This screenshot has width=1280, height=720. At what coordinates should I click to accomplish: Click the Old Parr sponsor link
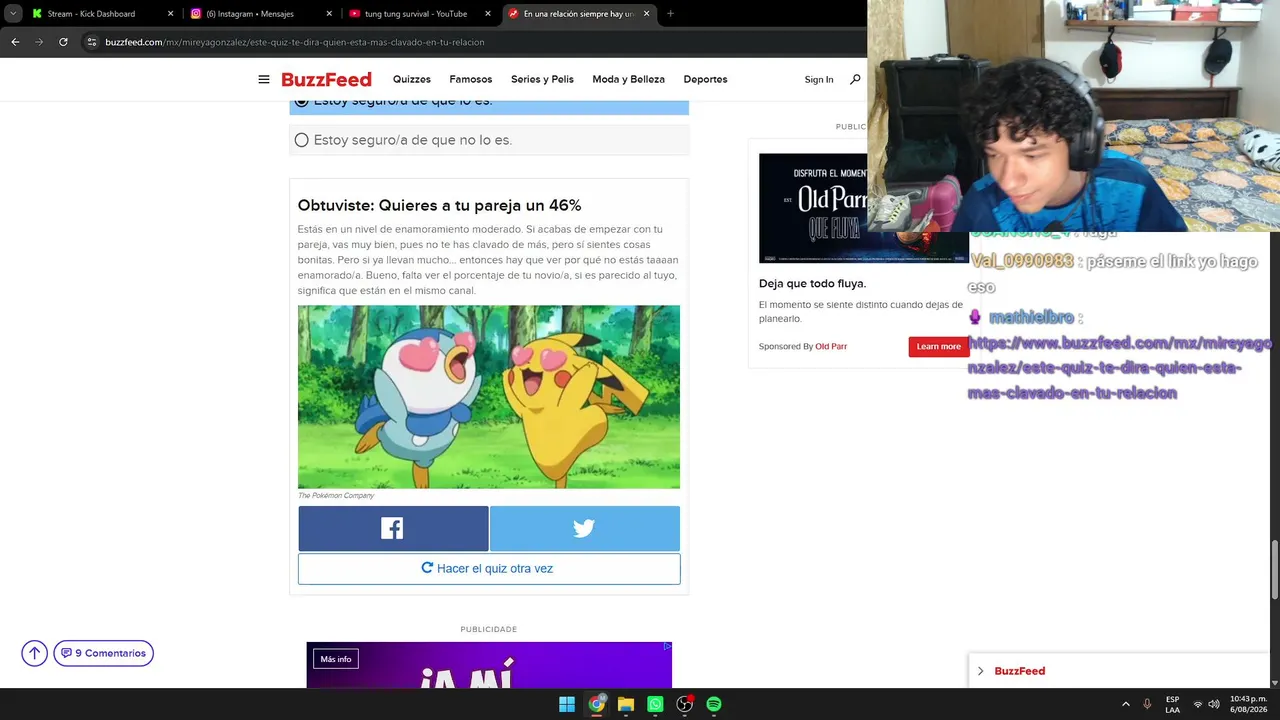pos(831,347)
